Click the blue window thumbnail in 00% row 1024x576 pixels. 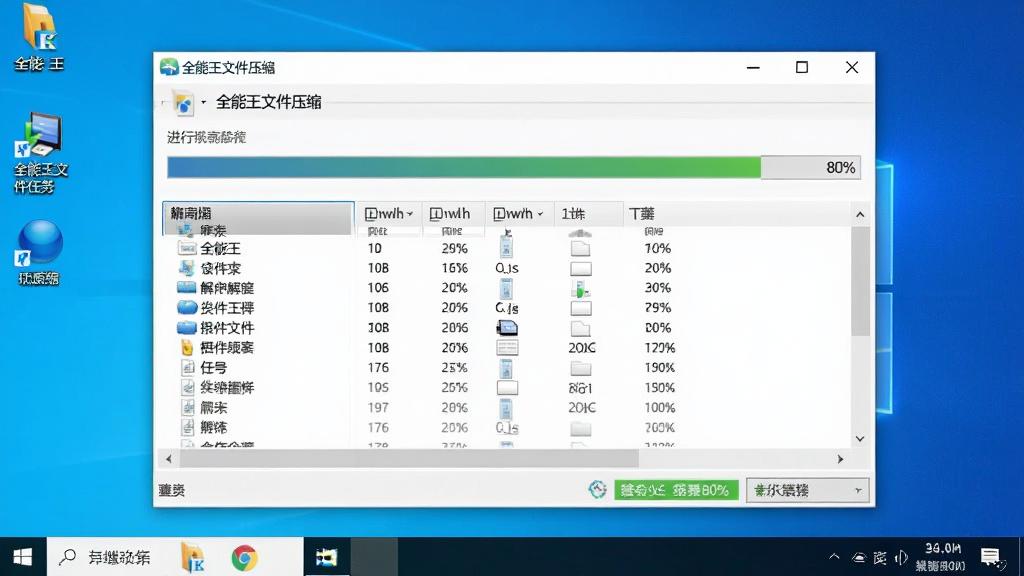507,328
